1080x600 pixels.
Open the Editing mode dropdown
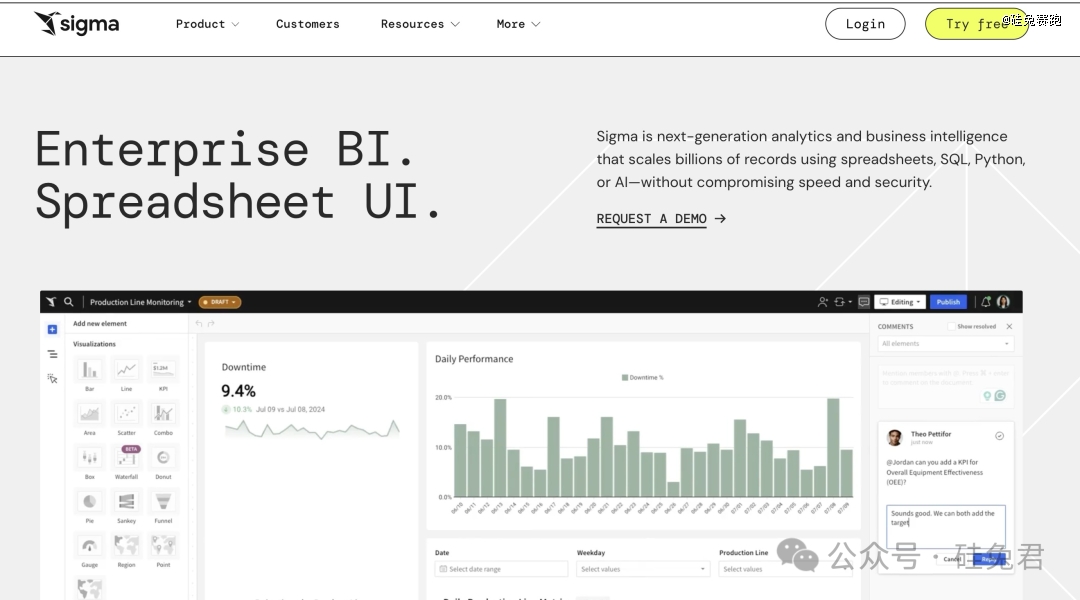(899, 302)
